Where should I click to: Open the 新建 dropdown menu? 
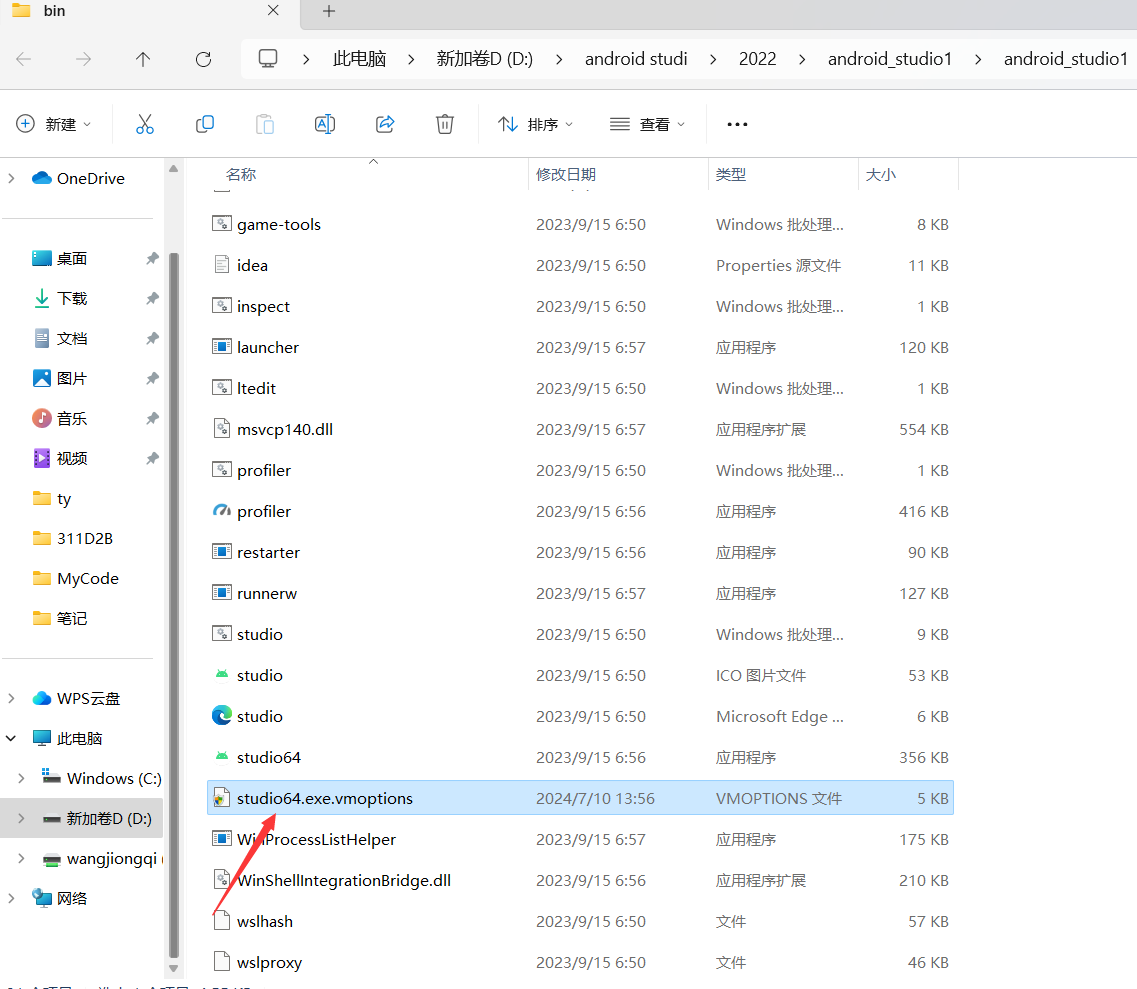click(54, 124)
